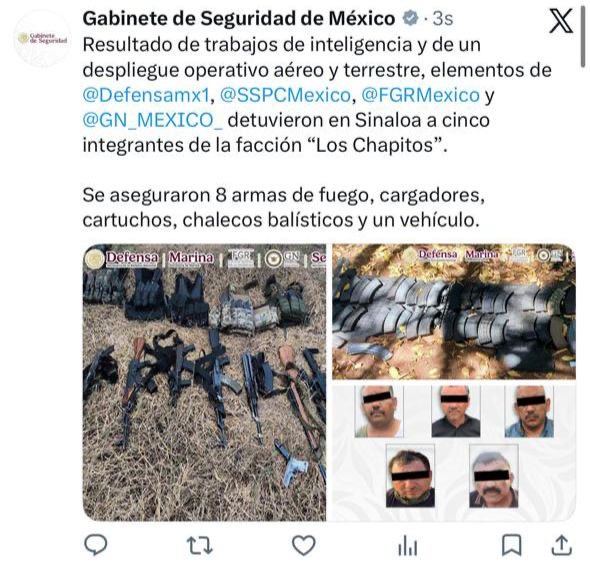Click the X logo in the top corner
This screenshot has width=590, height=565.
coord(561,21)
